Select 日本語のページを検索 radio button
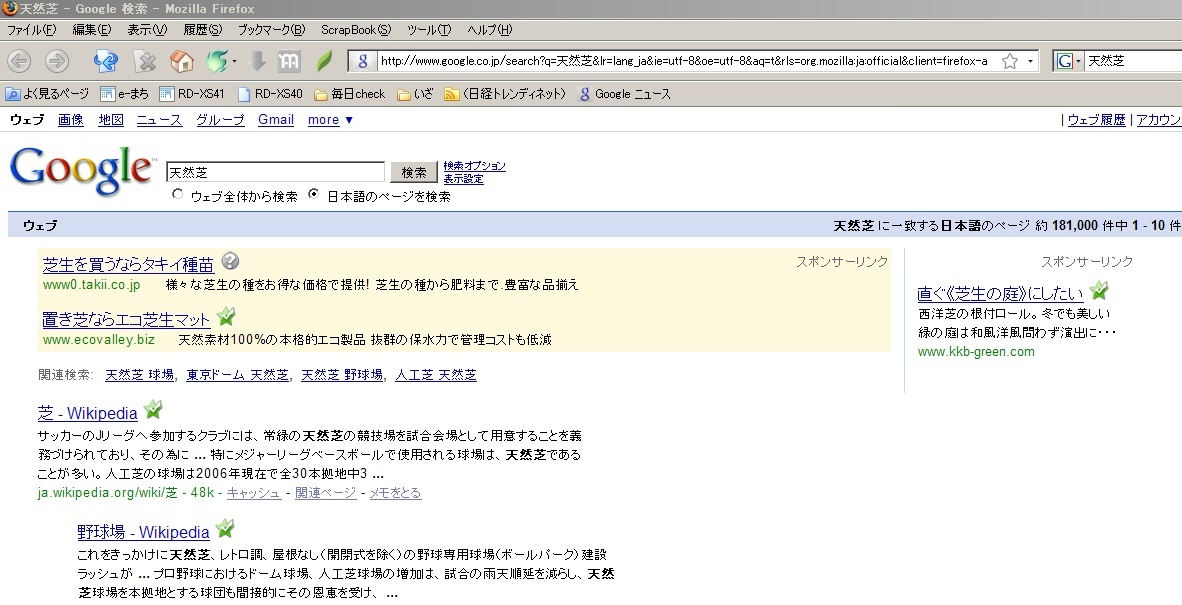 [x=314, y=195]
